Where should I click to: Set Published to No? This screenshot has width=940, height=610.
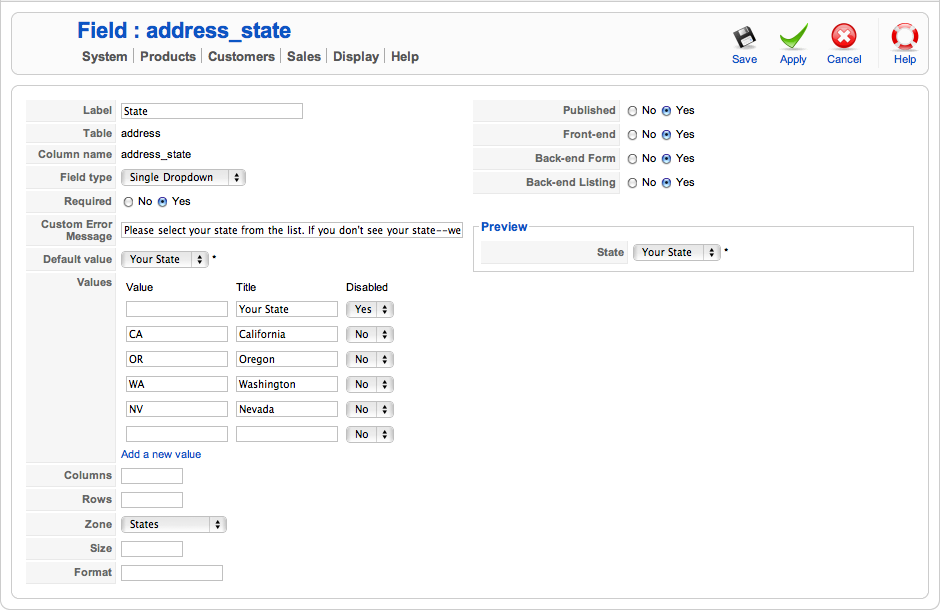(632, 111)
